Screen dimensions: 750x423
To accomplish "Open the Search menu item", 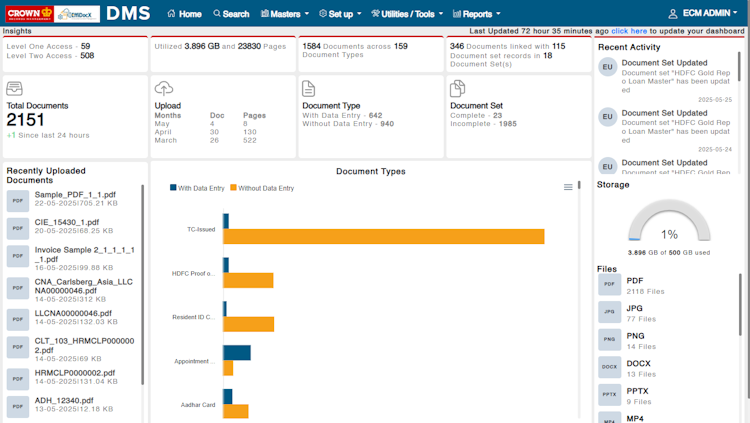I will [231, 14].
